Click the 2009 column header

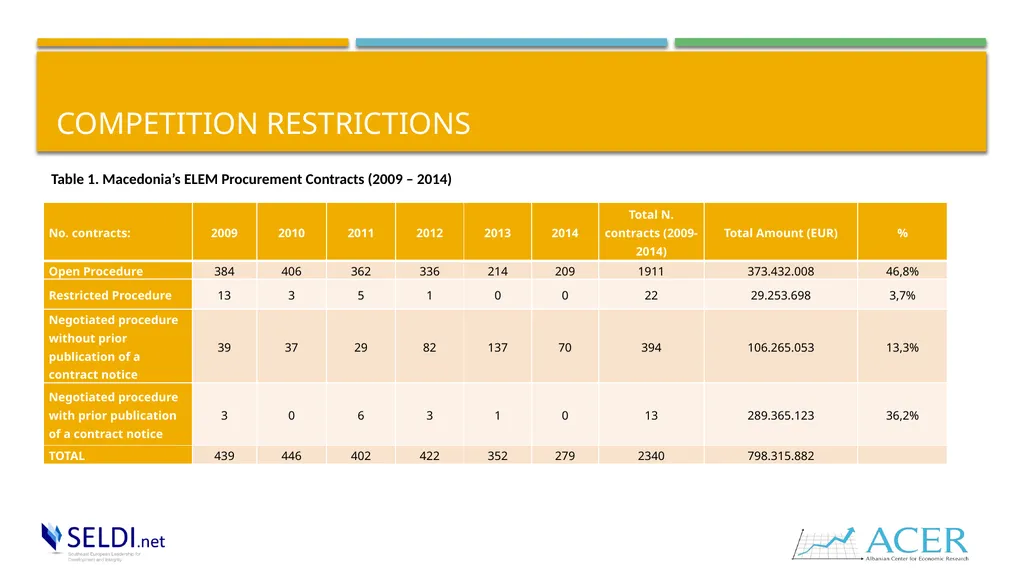tap(224, 232)
